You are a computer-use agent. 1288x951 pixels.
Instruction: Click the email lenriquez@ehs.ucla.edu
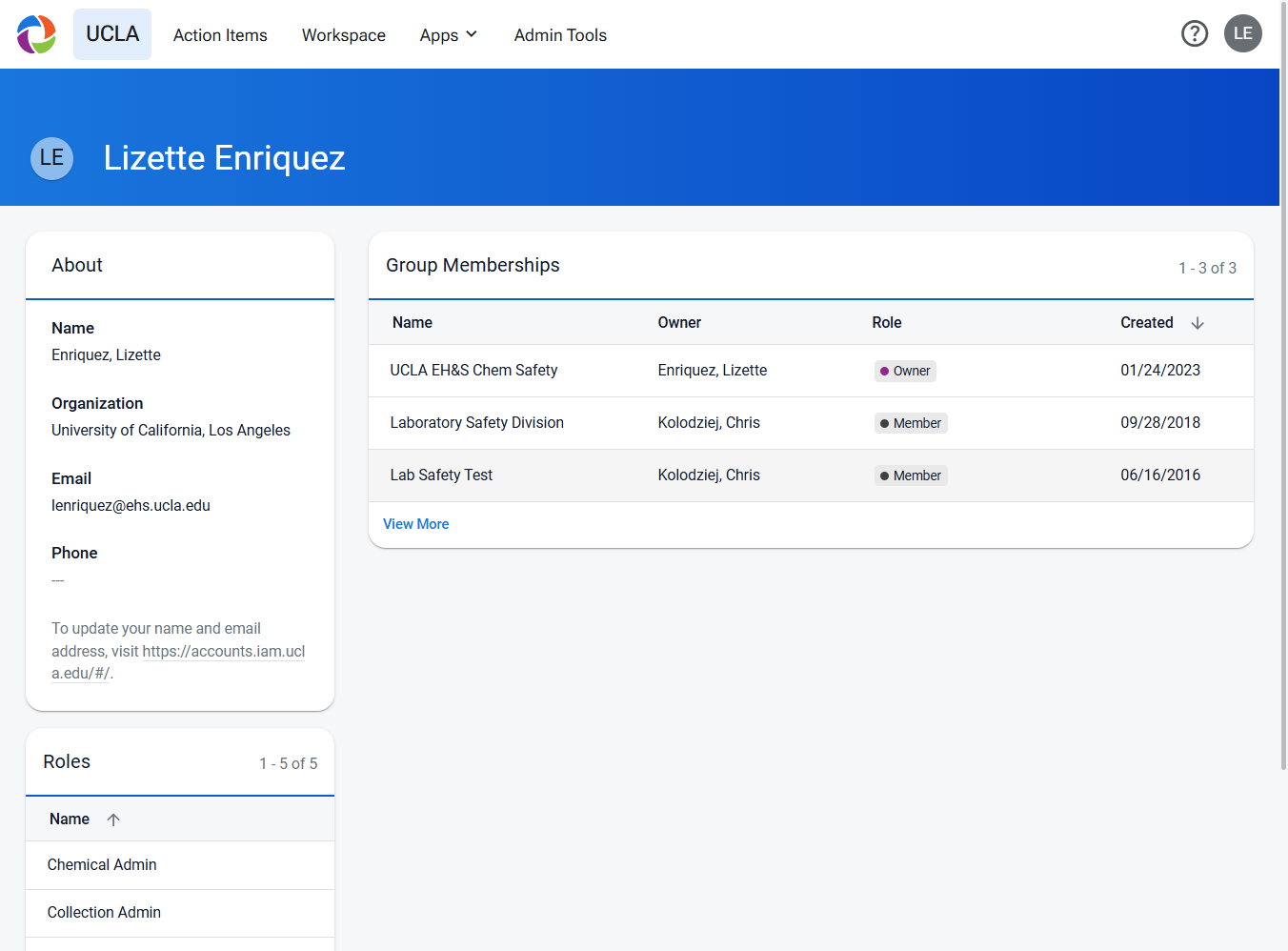(x=131, y=506)
